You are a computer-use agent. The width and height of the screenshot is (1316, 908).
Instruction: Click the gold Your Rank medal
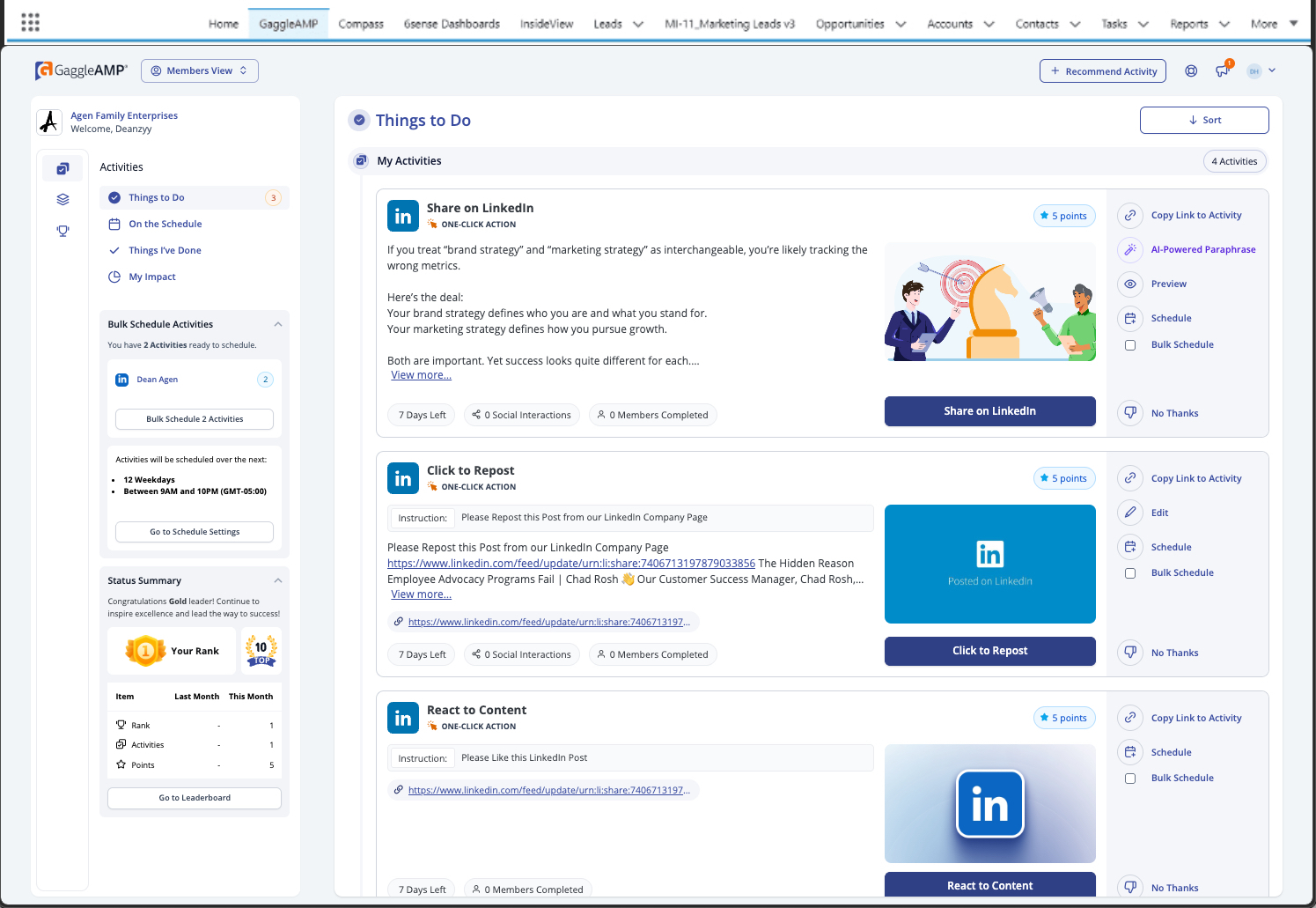coord(145,651)
